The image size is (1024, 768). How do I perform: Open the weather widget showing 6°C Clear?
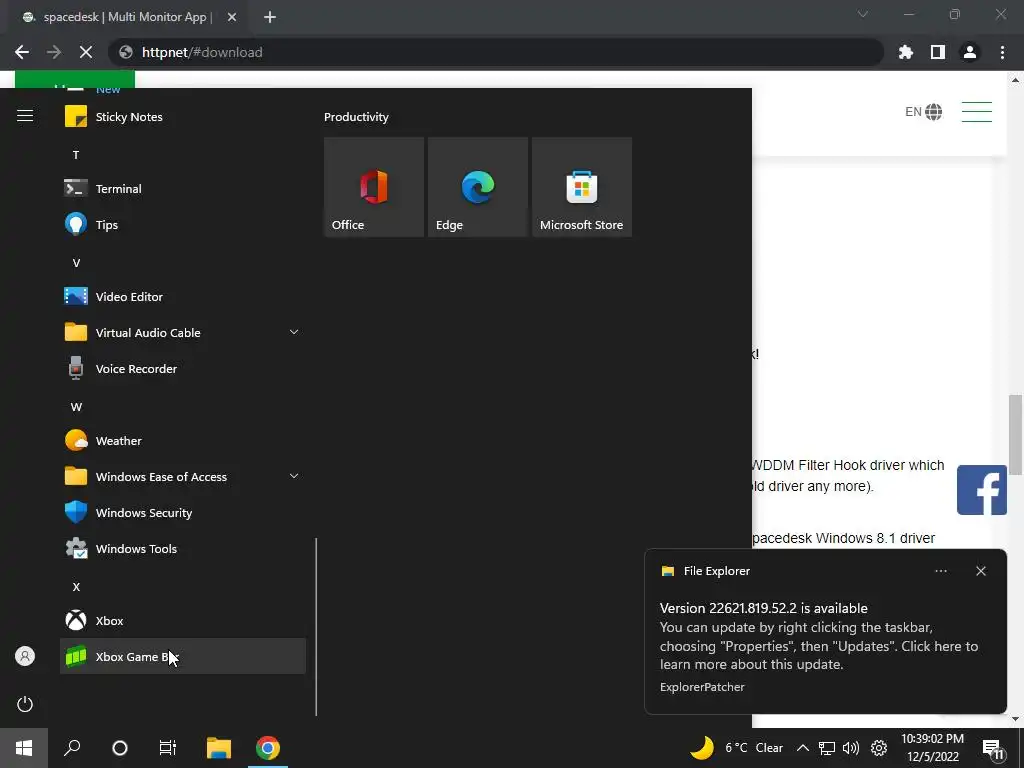(x=737, y=748)
